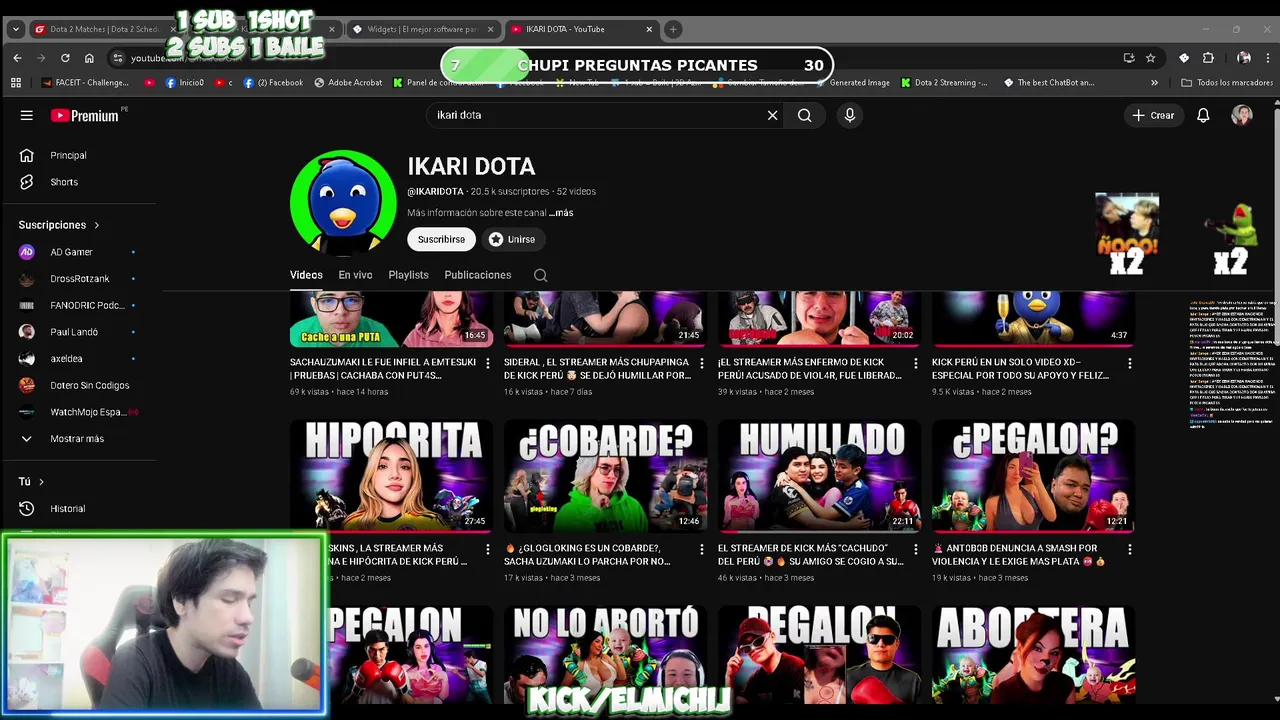
Task: Open the YouTube hamburger guide menu
Action: pyautogui.click(x=27, y=115)
